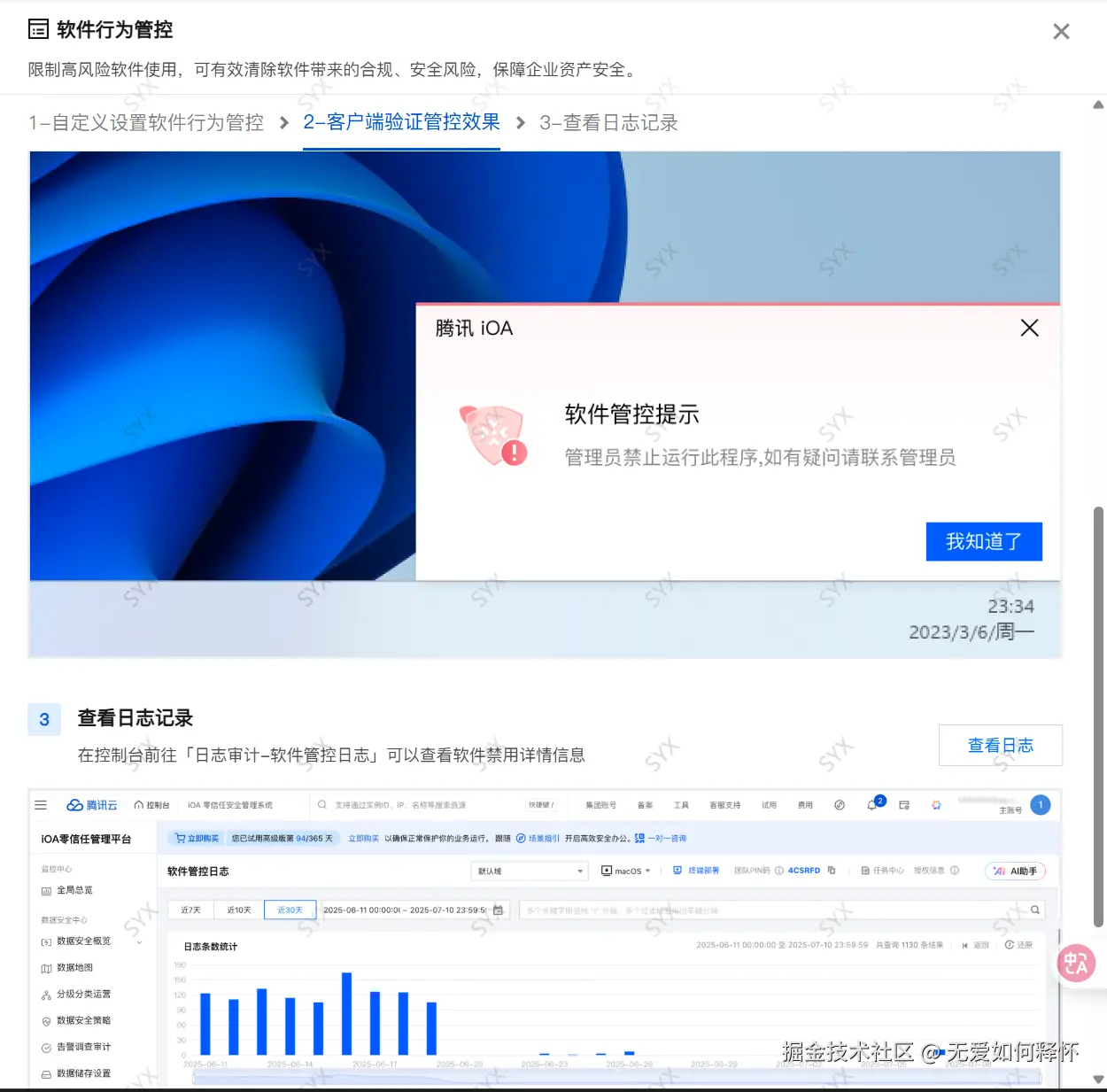Click the chart time-range slider bar
1107x1092 pixels.
pos(616,1078)
